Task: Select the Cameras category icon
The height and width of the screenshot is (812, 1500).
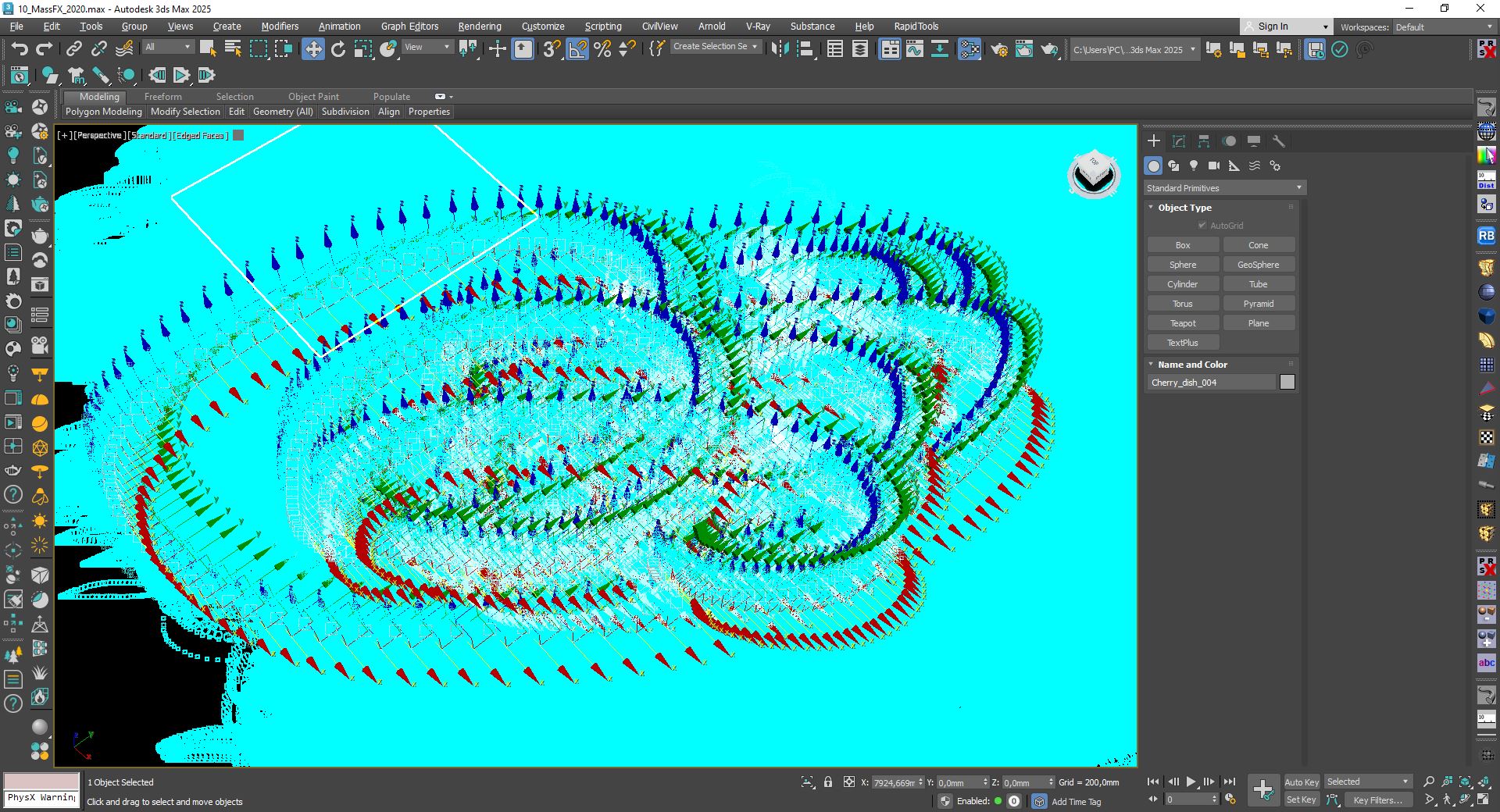Action: click(1214, 166)
